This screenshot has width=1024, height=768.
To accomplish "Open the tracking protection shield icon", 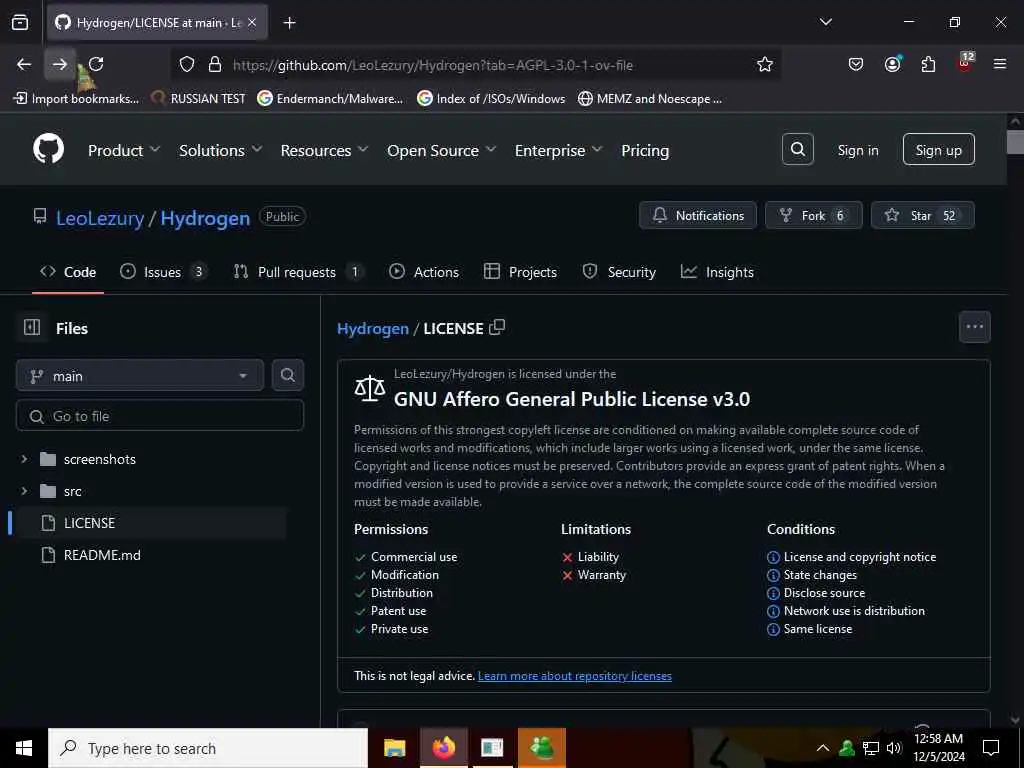I will [187, 64].
